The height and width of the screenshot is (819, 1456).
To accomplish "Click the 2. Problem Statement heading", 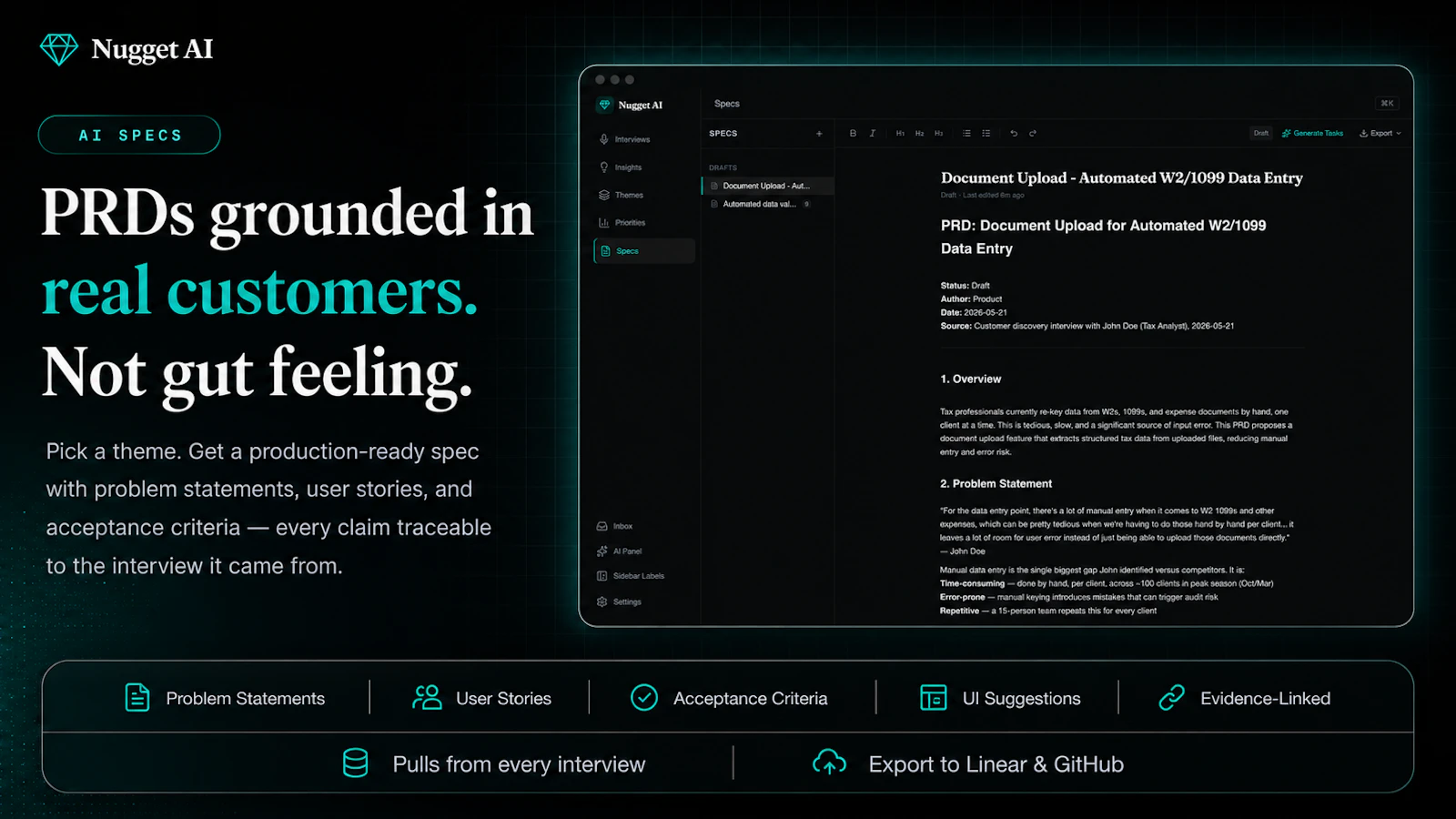I will 996,483.
